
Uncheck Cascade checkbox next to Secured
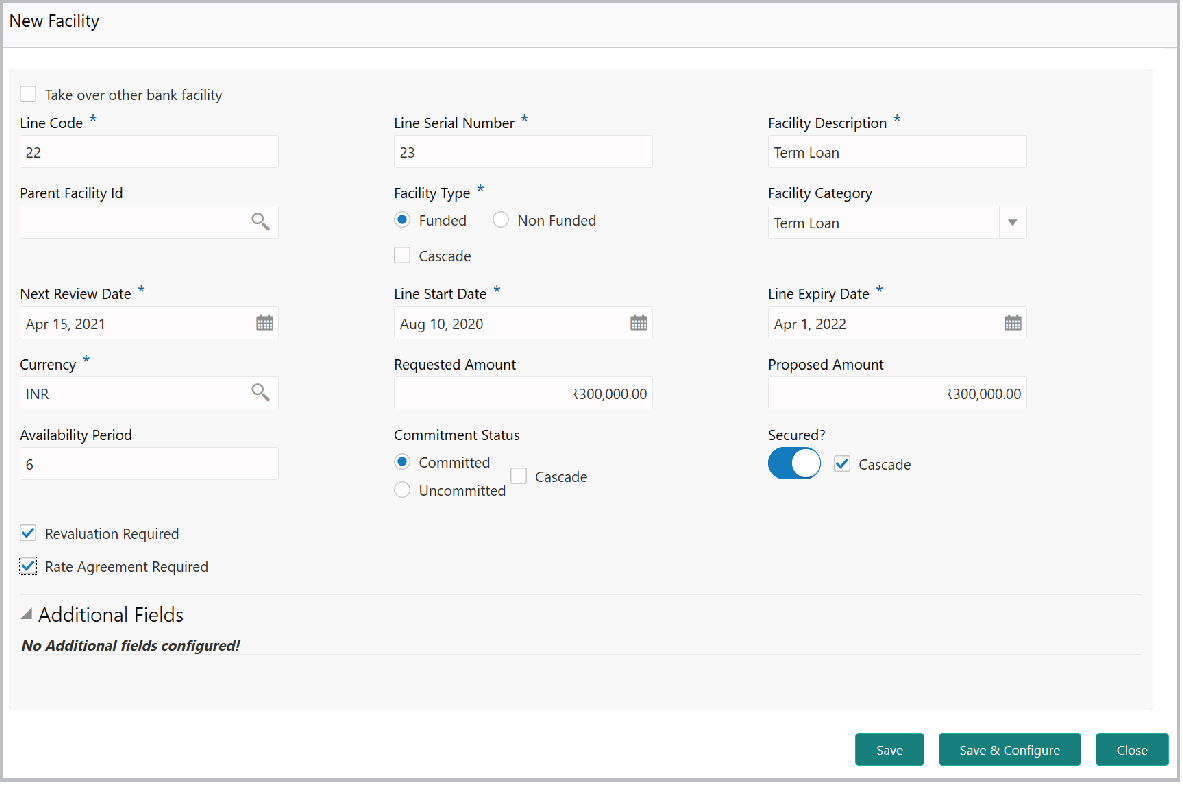click(x=843, y=464)
